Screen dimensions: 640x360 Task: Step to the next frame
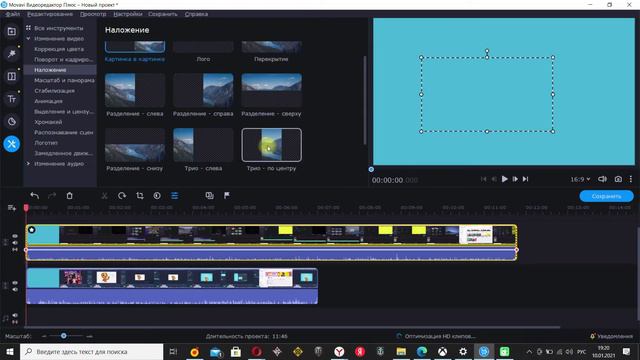[515, 179]
